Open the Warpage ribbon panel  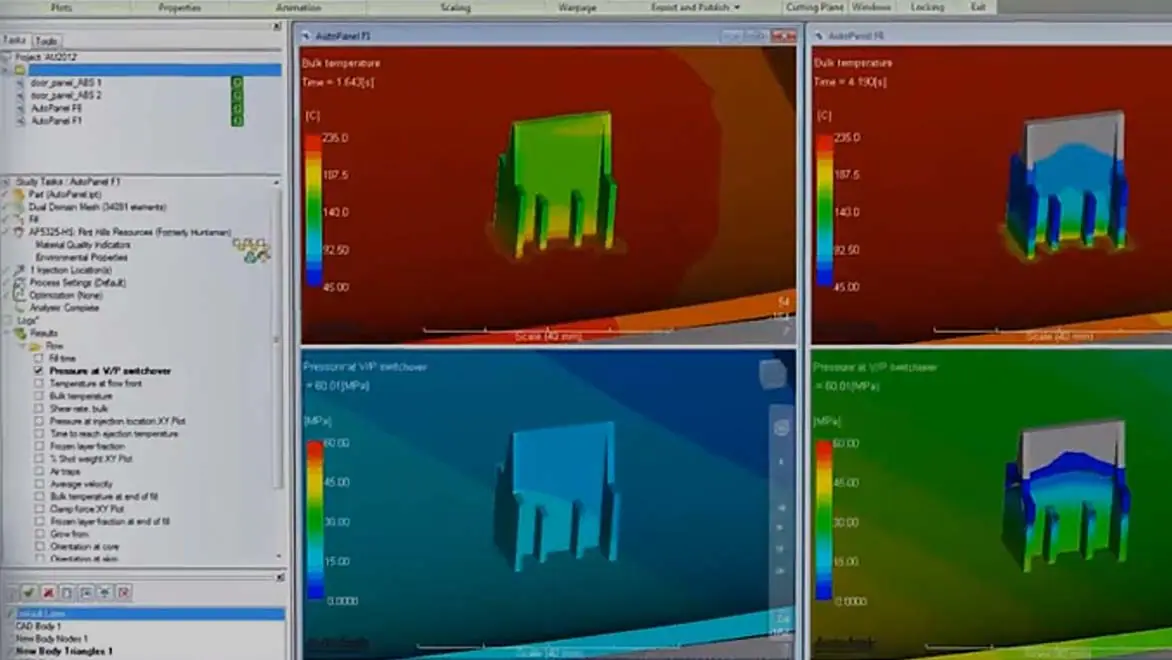pyautogui.click(x=576, y=8)
